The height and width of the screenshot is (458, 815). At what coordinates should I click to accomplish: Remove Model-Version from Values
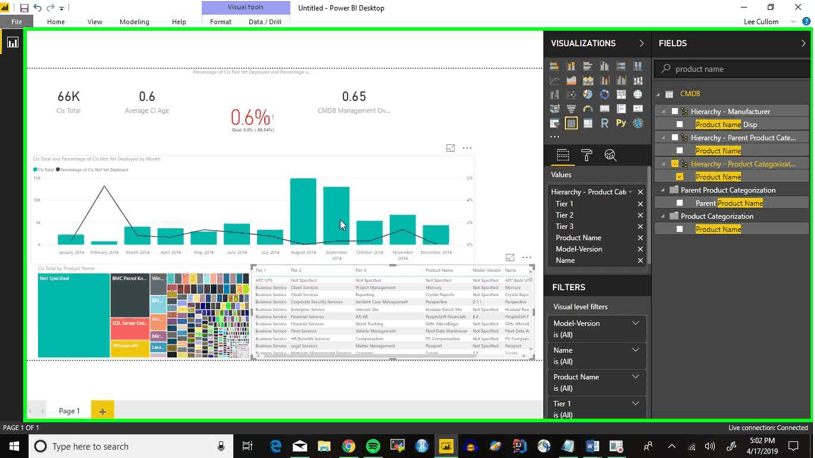[640, 250]
